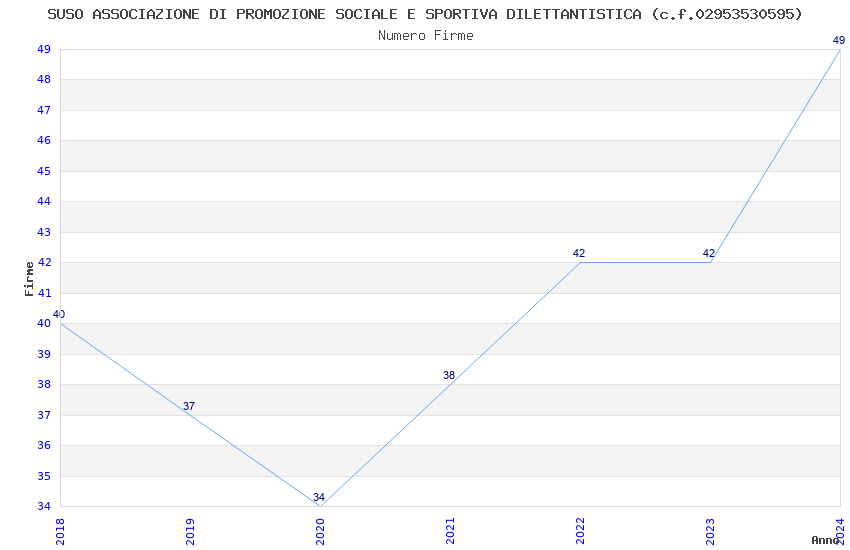Image resolution: width=850 pixels, height=550 pixels.
Task: Click the 2019 x-axis tick label
Action: 190,532
